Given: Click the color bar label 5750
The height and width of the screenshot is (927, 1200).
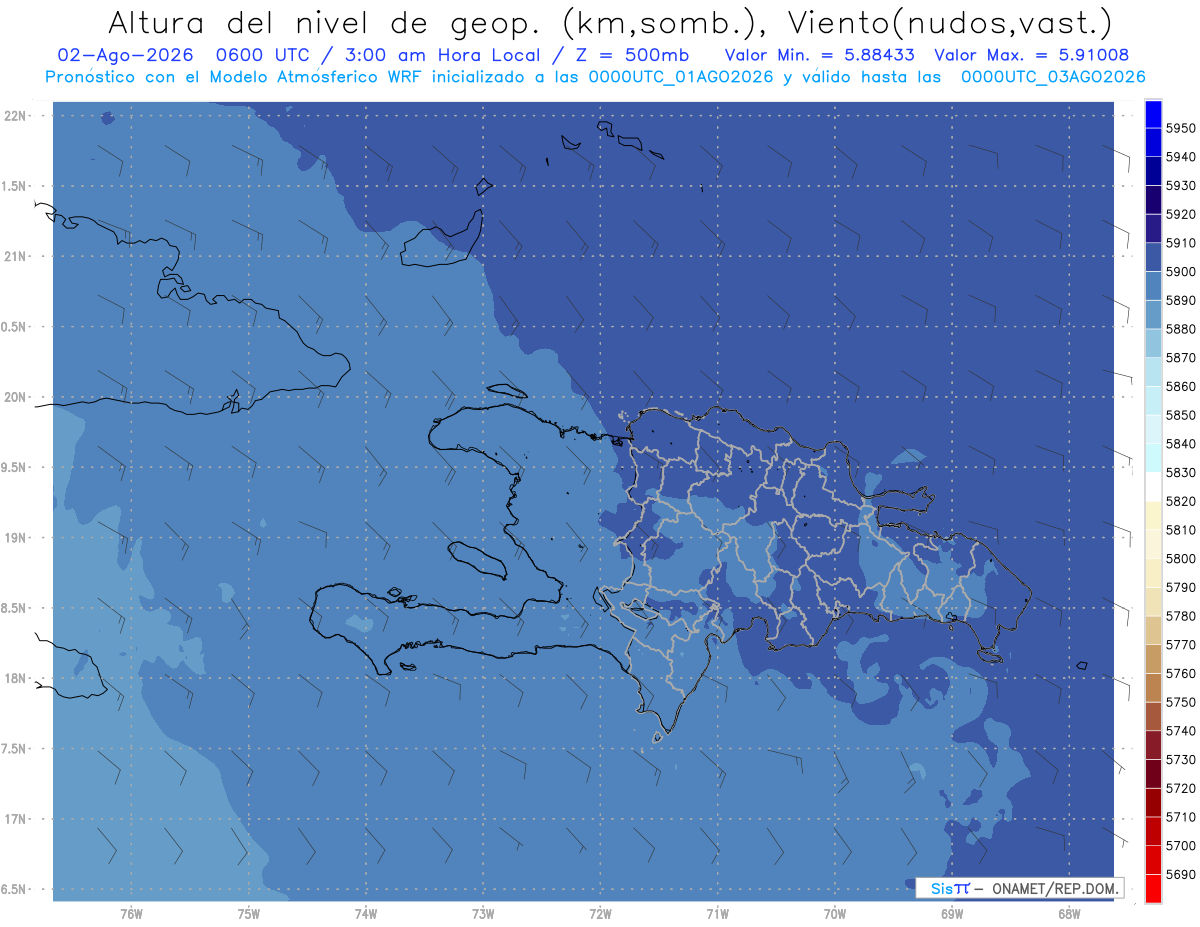Looking at the screenshot, I should point(1181,702).
